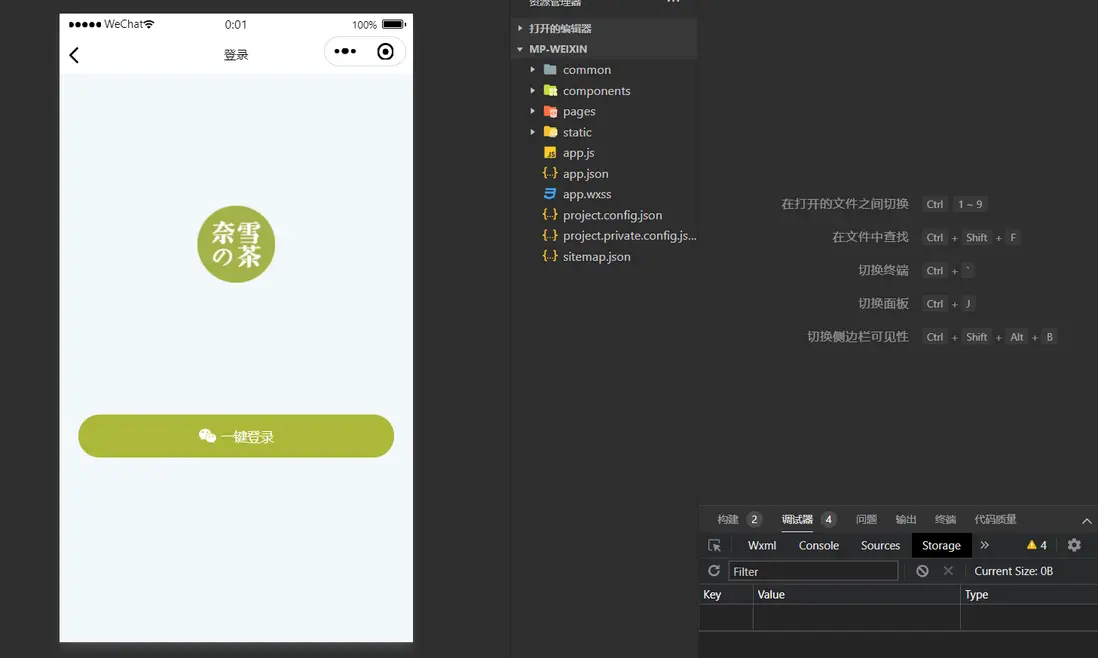The height and width of the screenshot is (658, 1098).
Task: Expand the pages folder arrow
Action: pos(532,111)
